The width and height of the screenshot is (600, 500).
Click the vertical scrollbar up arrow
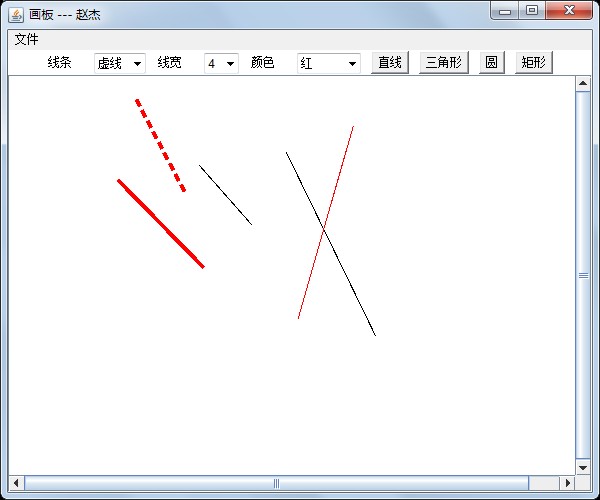[x=583, y=84]
